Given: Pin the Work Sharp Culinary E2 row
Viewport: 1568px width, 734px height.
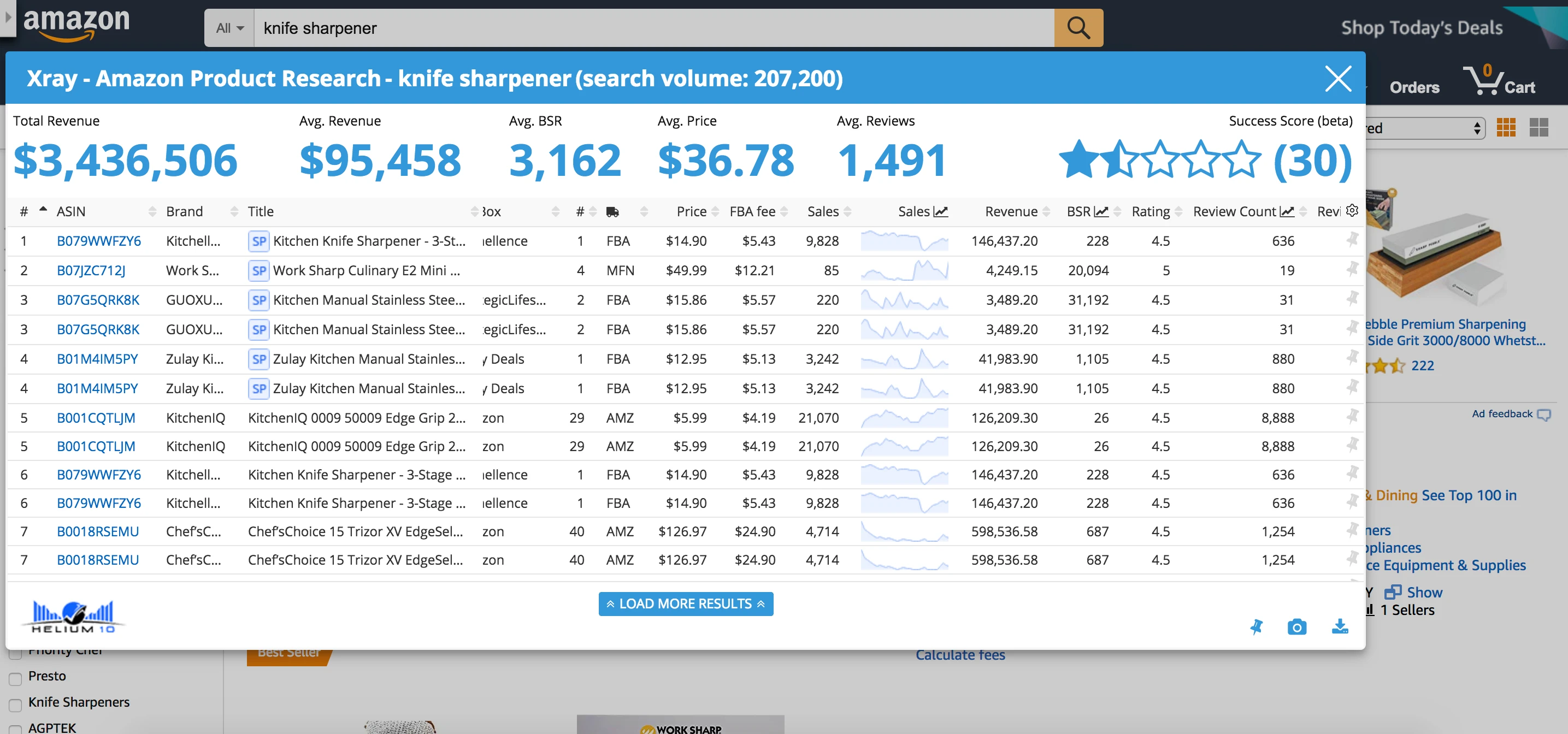Looking at the screenshot, I should coord(1352,268).
